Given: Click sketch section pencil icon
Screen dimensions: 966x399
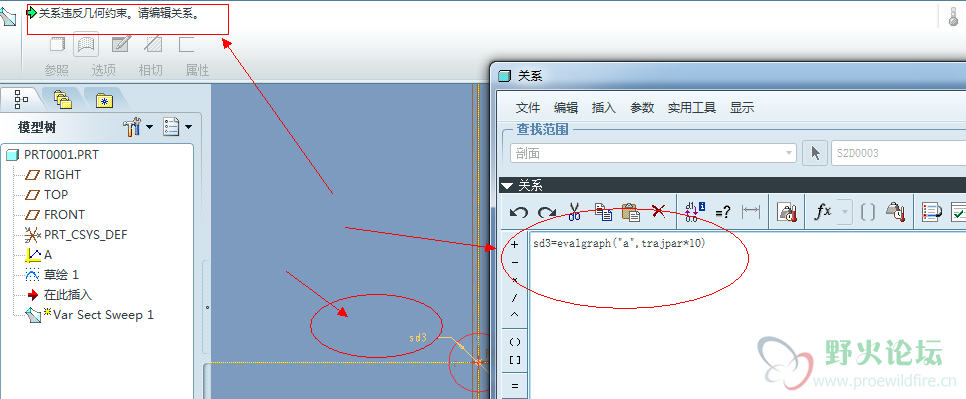Looking at the screenshot, I should click(120, 44).
